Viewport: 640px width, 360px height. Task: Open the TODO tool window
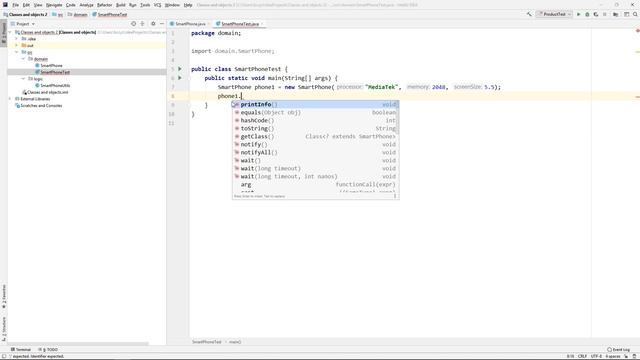pyautogui.click(x=48, y=350)
